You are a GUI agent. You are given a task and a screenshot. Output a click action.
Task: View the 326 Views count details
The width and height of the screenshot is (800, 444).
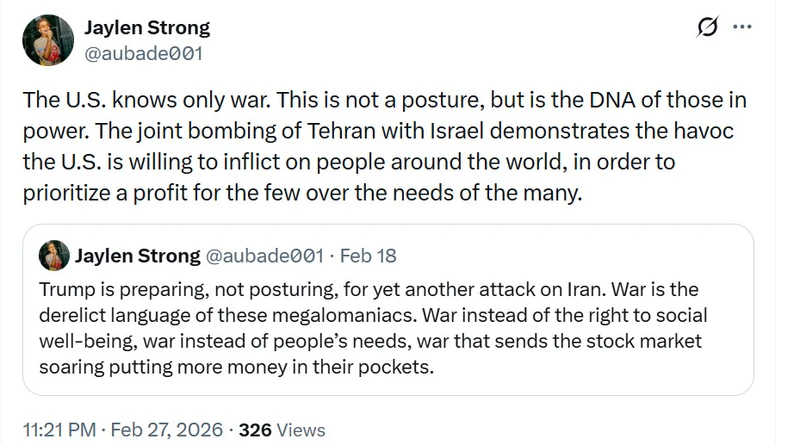click(x=282, y=430)
